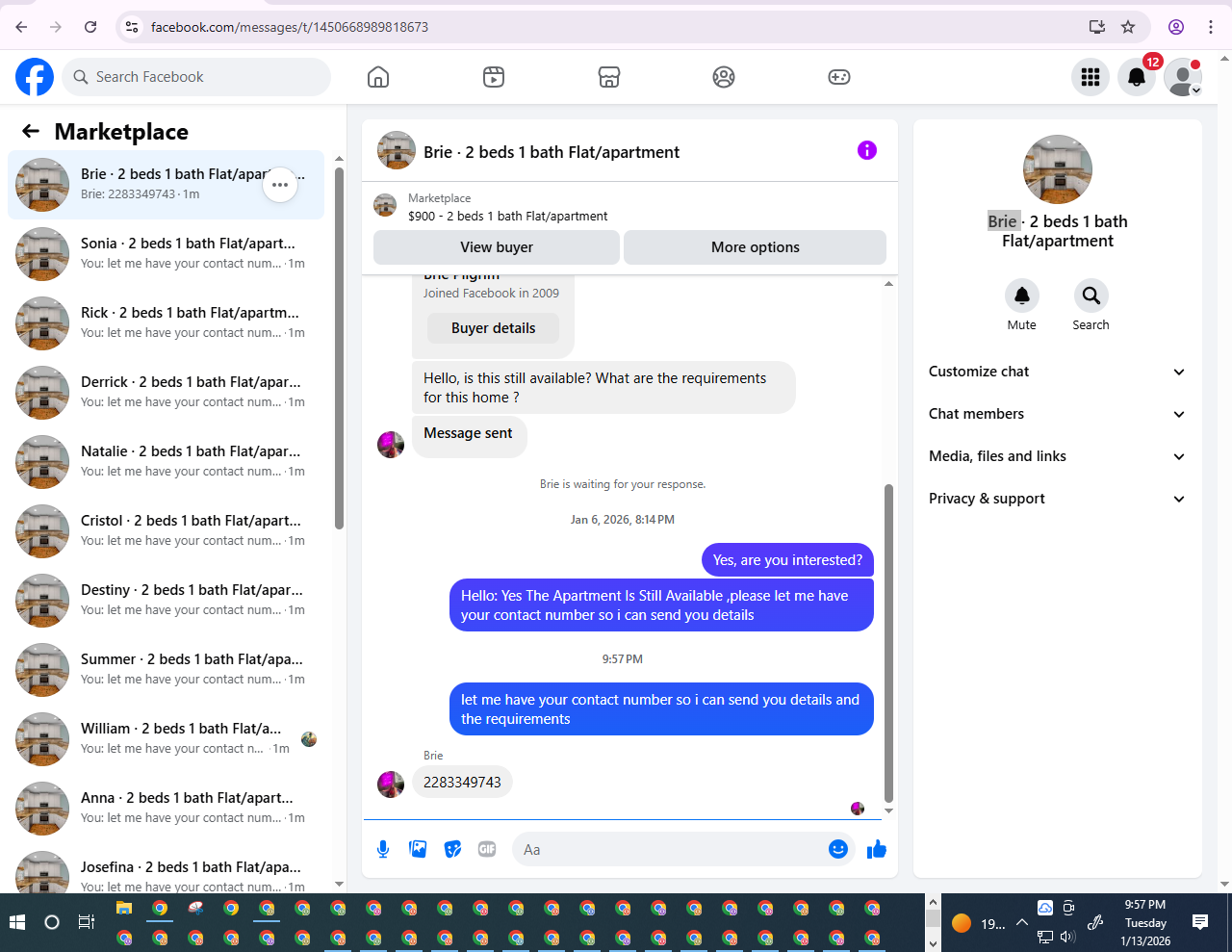1232x952 pixels.
Task: Expand the Chat members section
Action: (1057, 414)
